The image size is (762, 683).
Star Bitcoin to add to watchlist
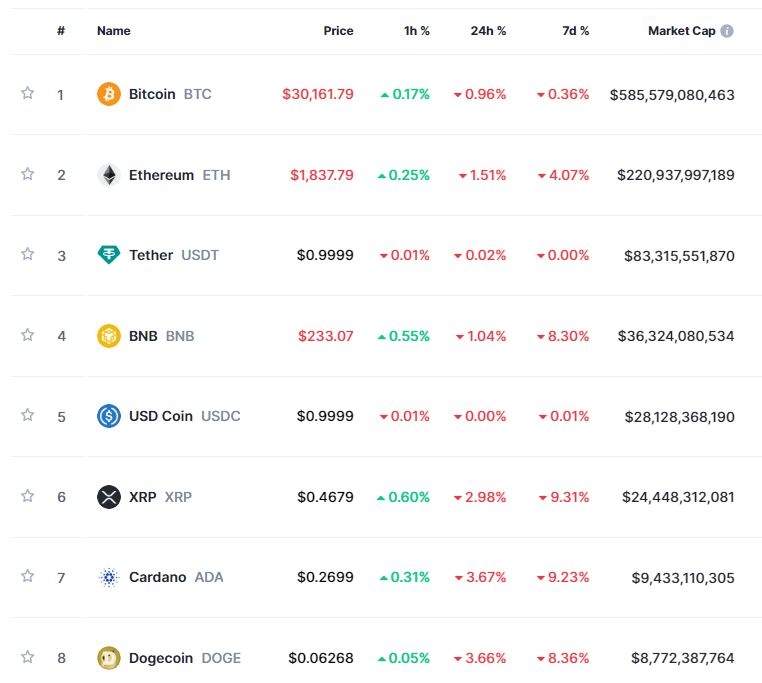(28, 93)
